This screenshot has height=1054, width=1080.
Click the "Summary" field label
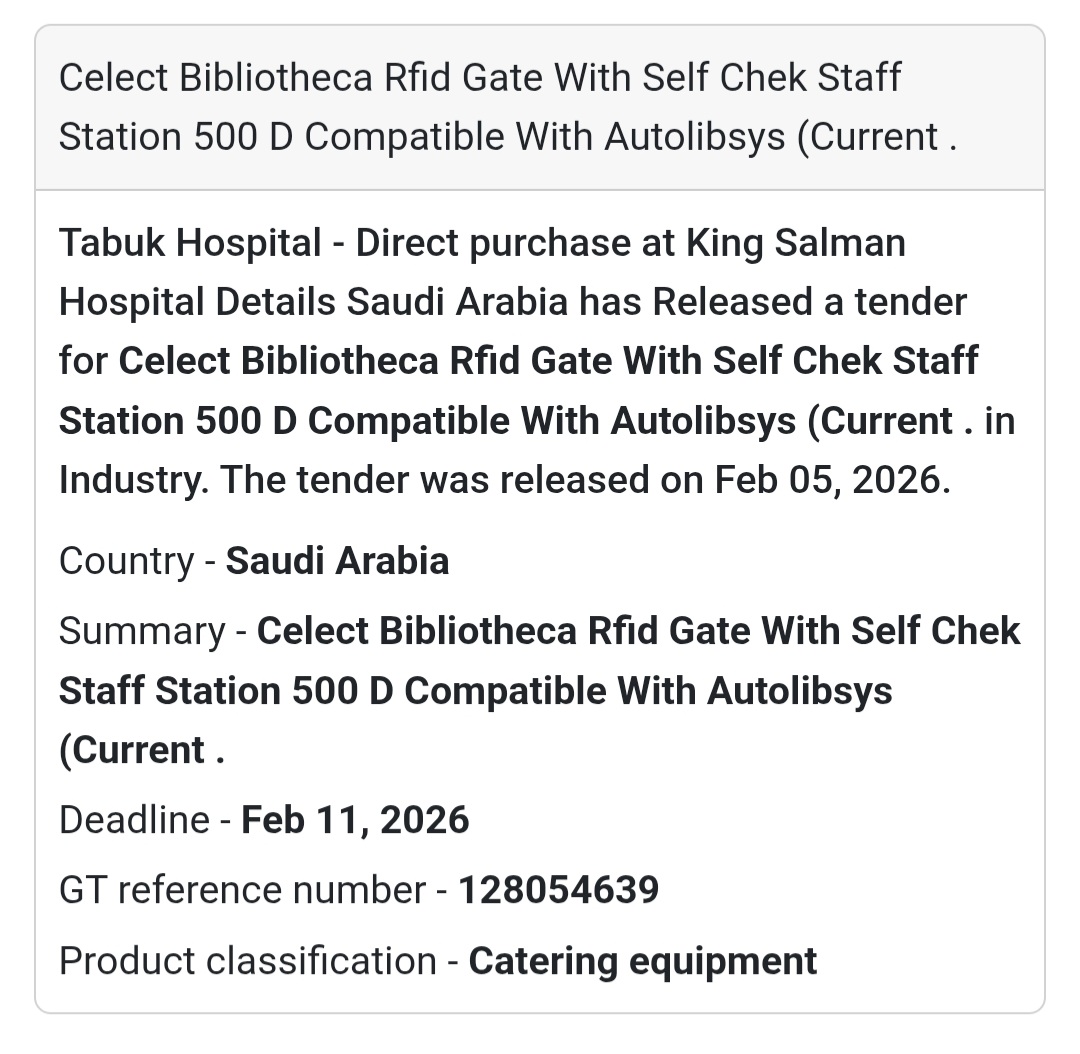click(x=142, y=632)
